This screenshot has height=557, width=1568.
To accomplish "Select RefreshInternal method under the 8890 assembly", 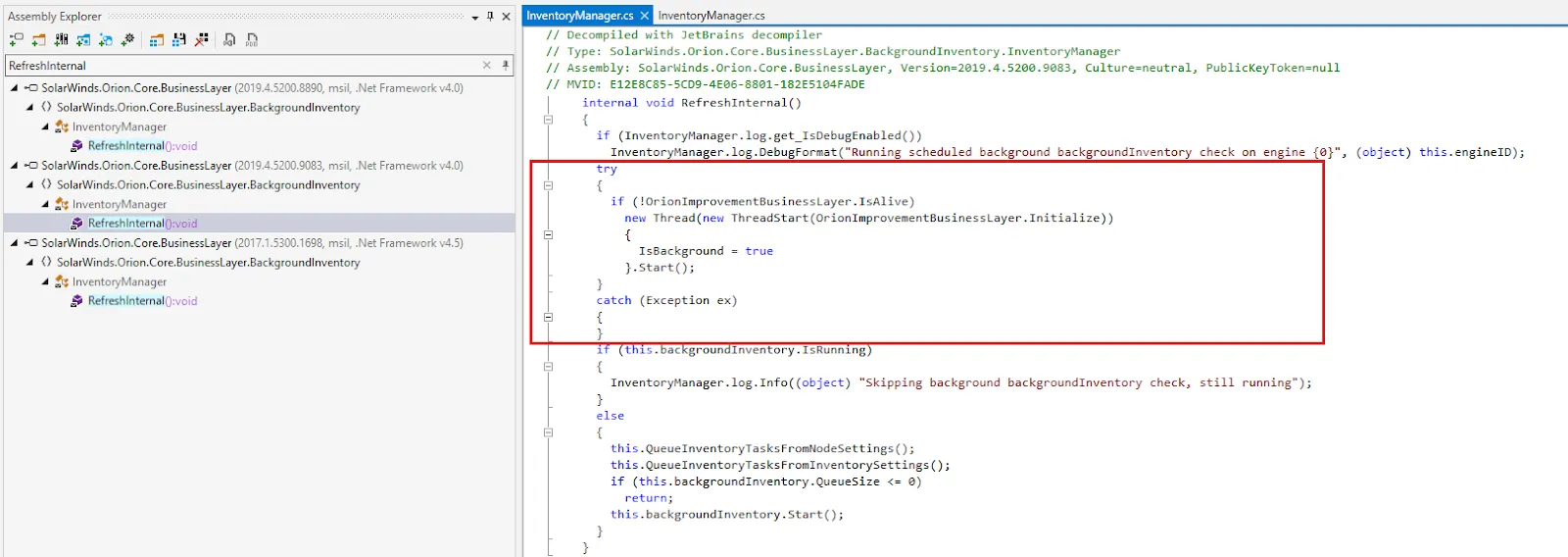I will click(142, 146).
